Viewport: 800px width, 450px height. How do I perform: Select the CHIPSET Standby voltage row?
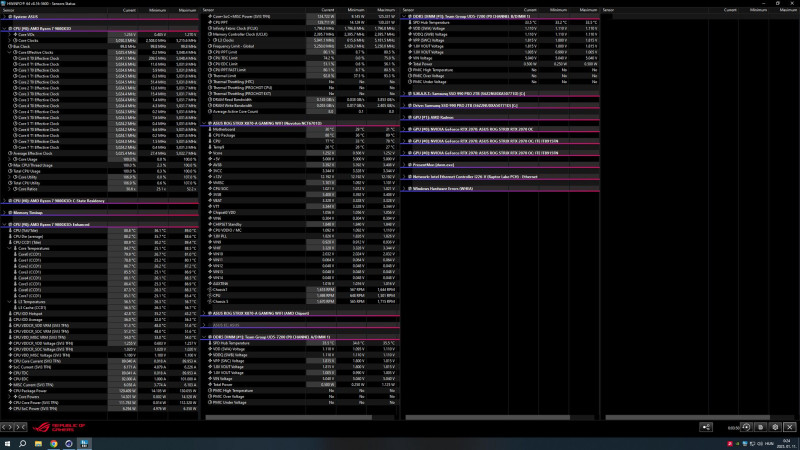[300, 224]
